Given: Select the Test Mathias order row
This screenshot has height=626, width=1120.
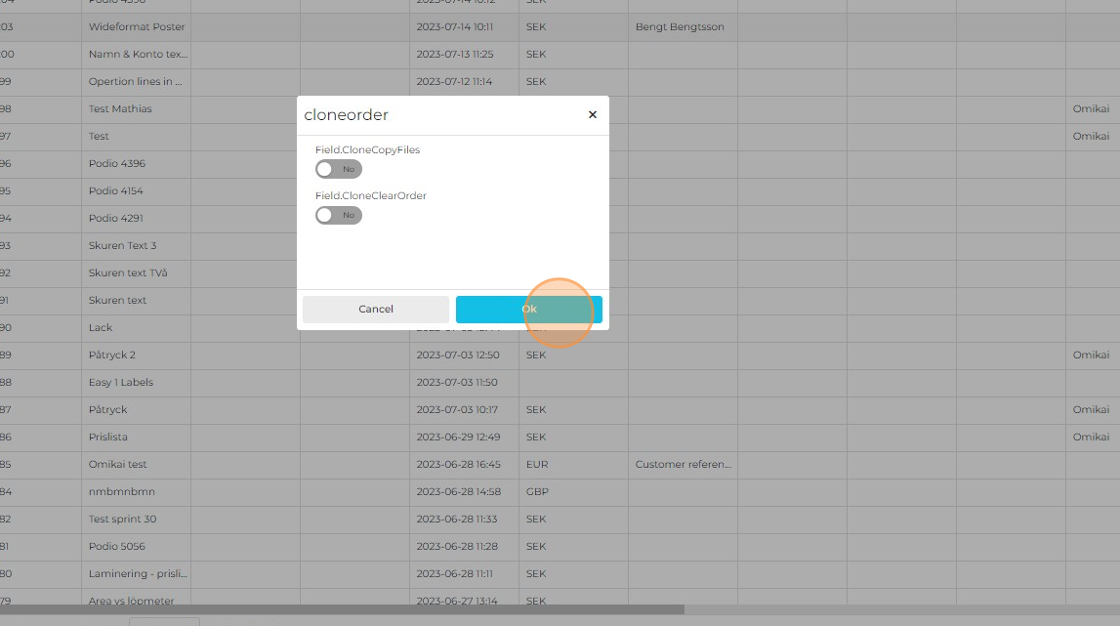Looking at the screenshot, I should (120, 109).
